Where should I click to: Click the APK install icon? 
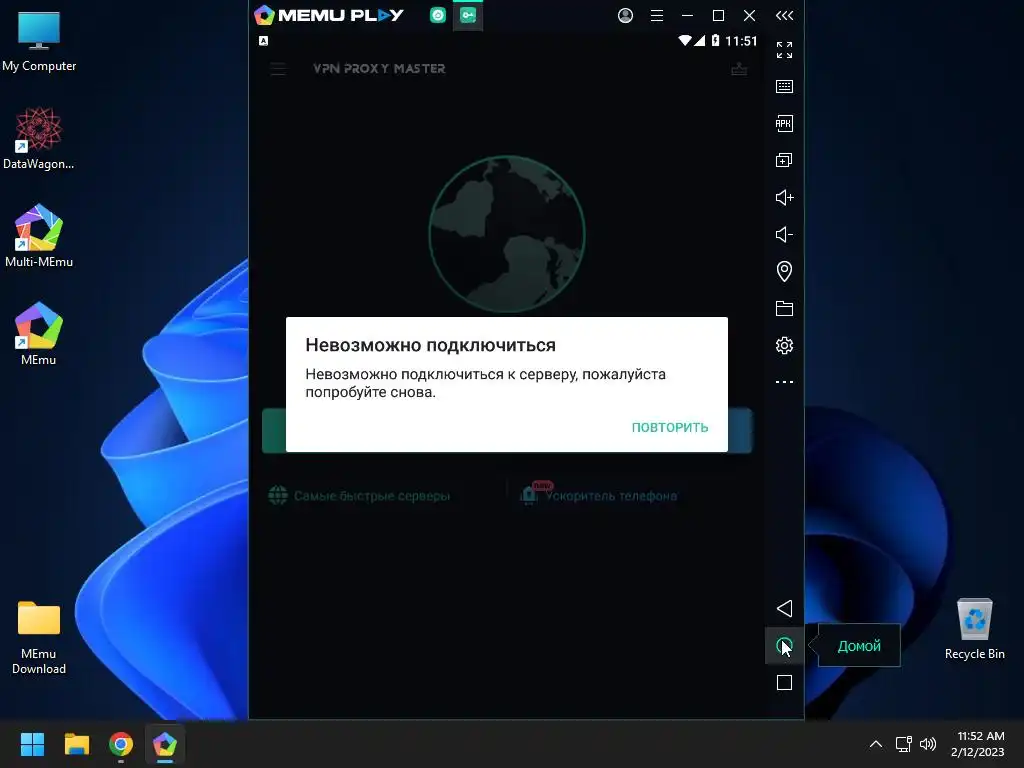coord(784,123)
